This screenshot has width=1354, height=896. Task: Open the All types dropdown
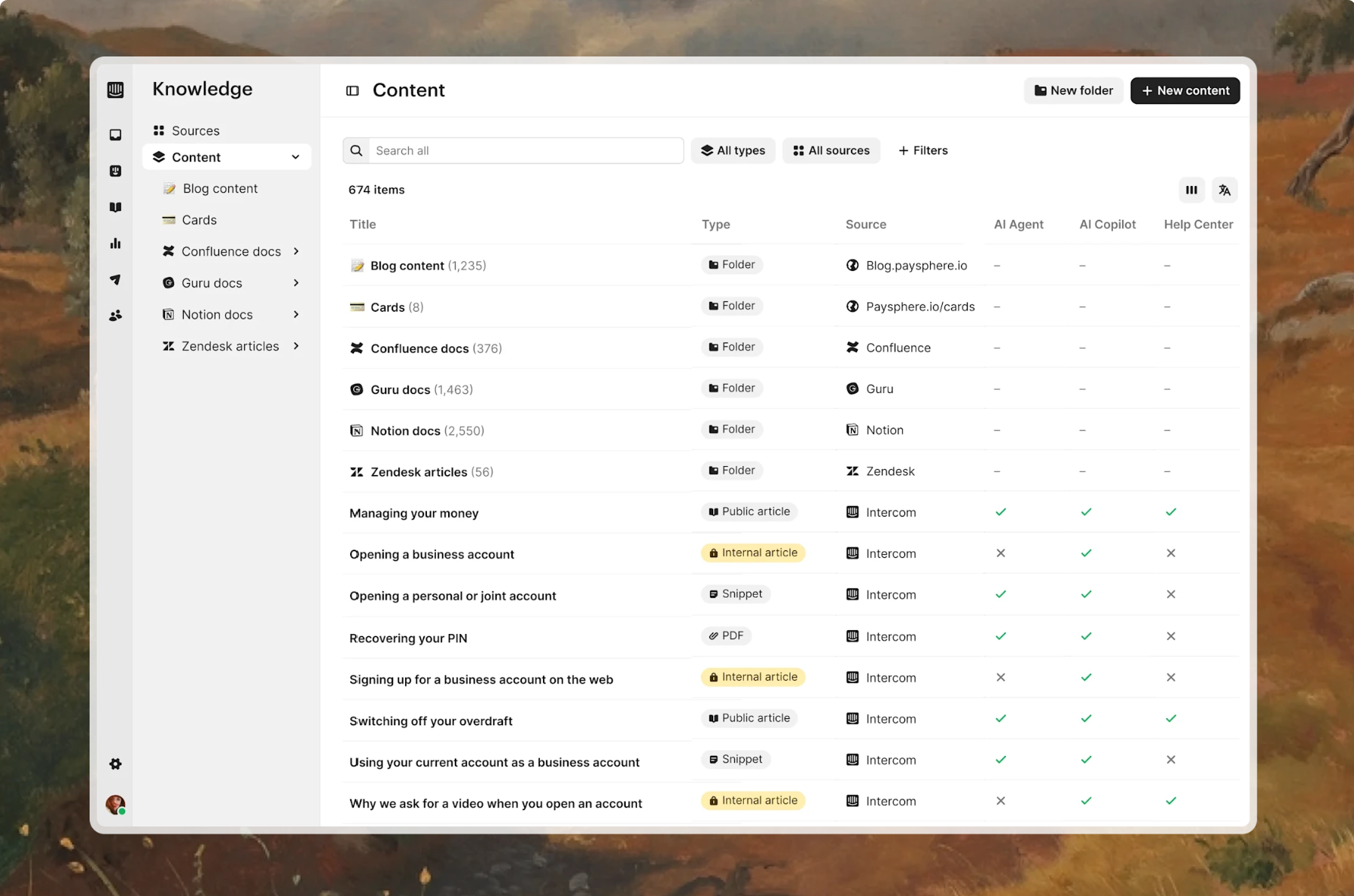click(x=733, y=151)
